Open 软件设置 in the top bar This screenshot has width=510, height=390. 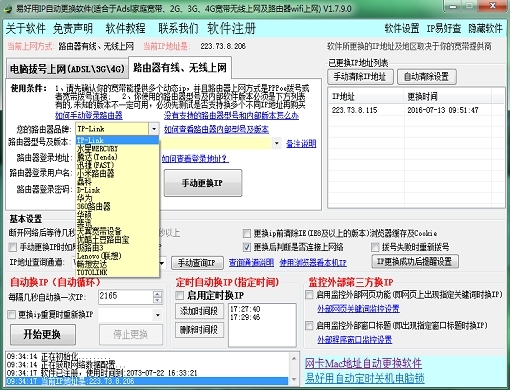tap(402, 29)
